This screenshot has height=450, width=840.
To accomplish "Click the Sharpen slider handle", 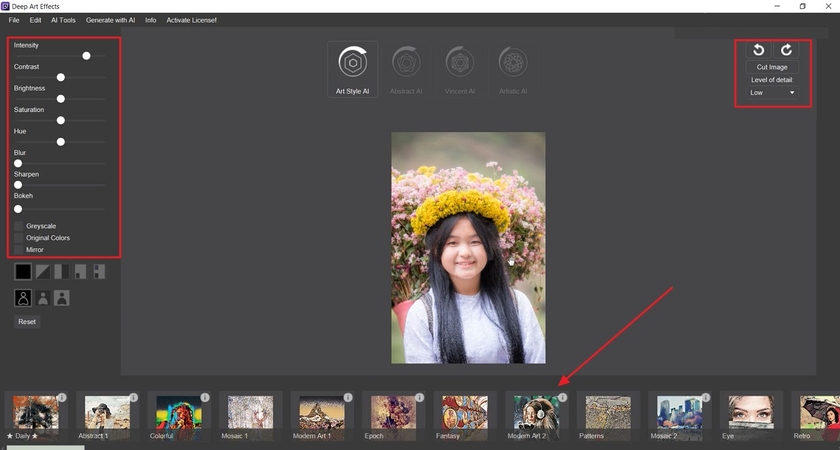I will tap(18, 185).
